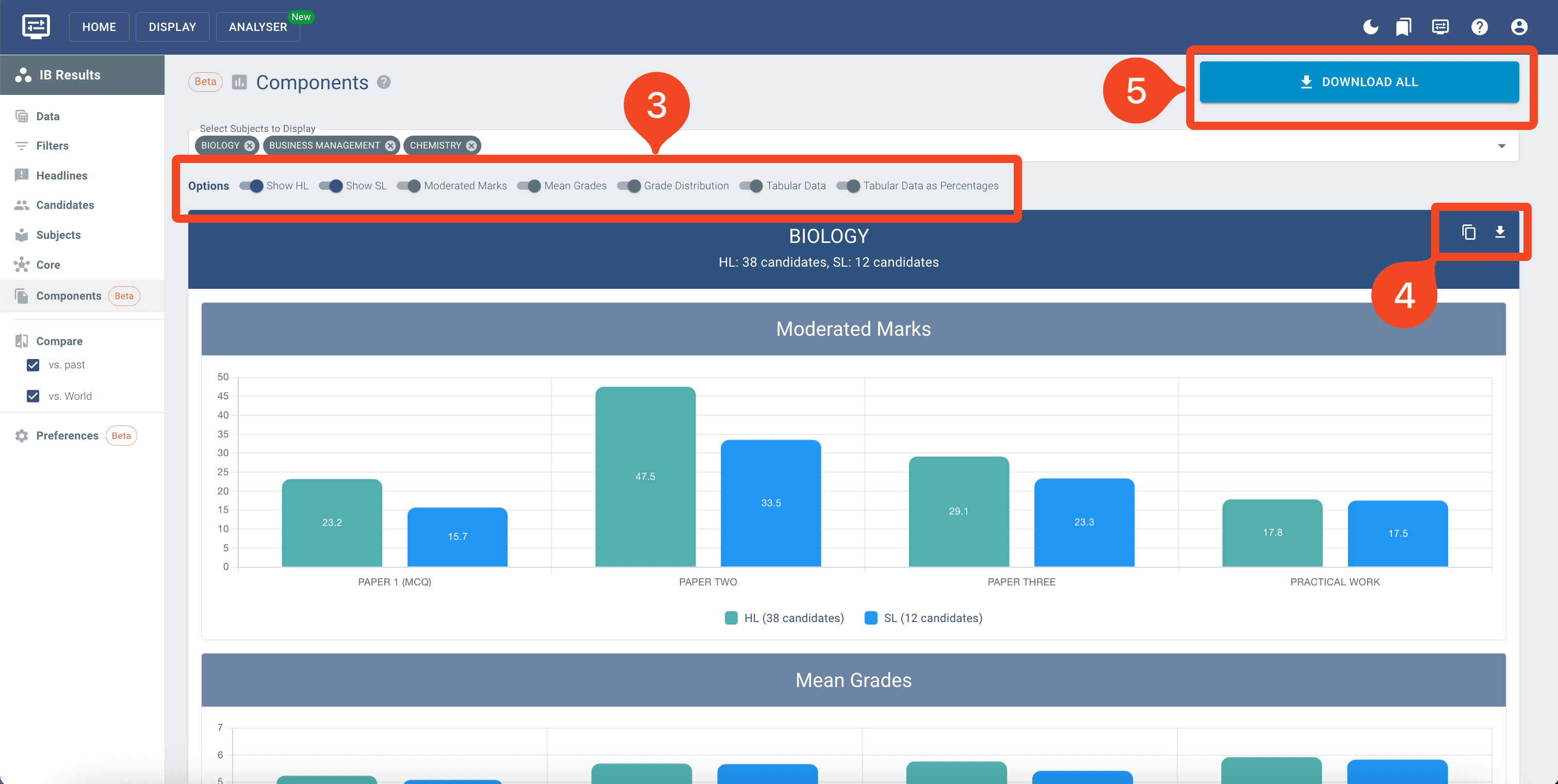Uncheck the vs. World checkbox
The image size is (1558, 784).
33,396
